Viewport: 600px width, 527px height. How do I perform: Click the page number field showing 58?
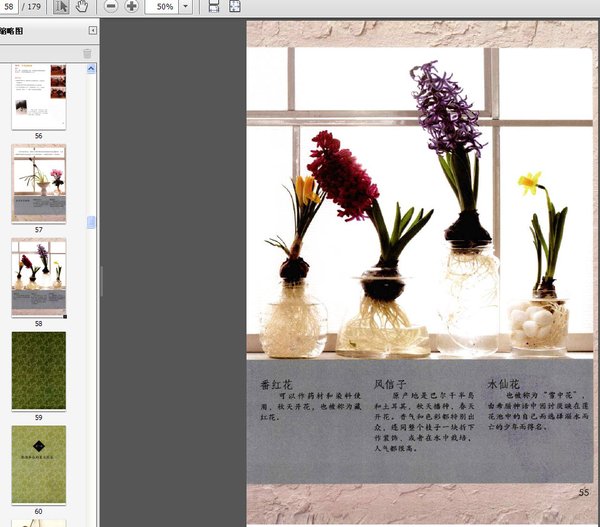(9, 7)
